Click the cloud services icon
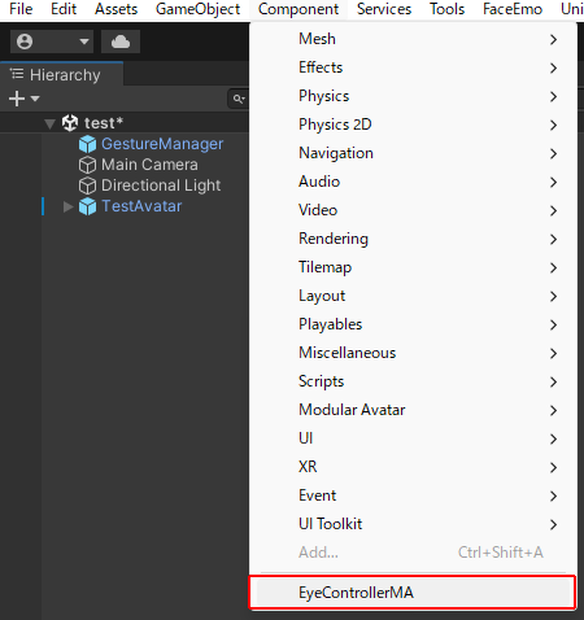Viewport: 584px width, 620px height. [x=121, y=42]
